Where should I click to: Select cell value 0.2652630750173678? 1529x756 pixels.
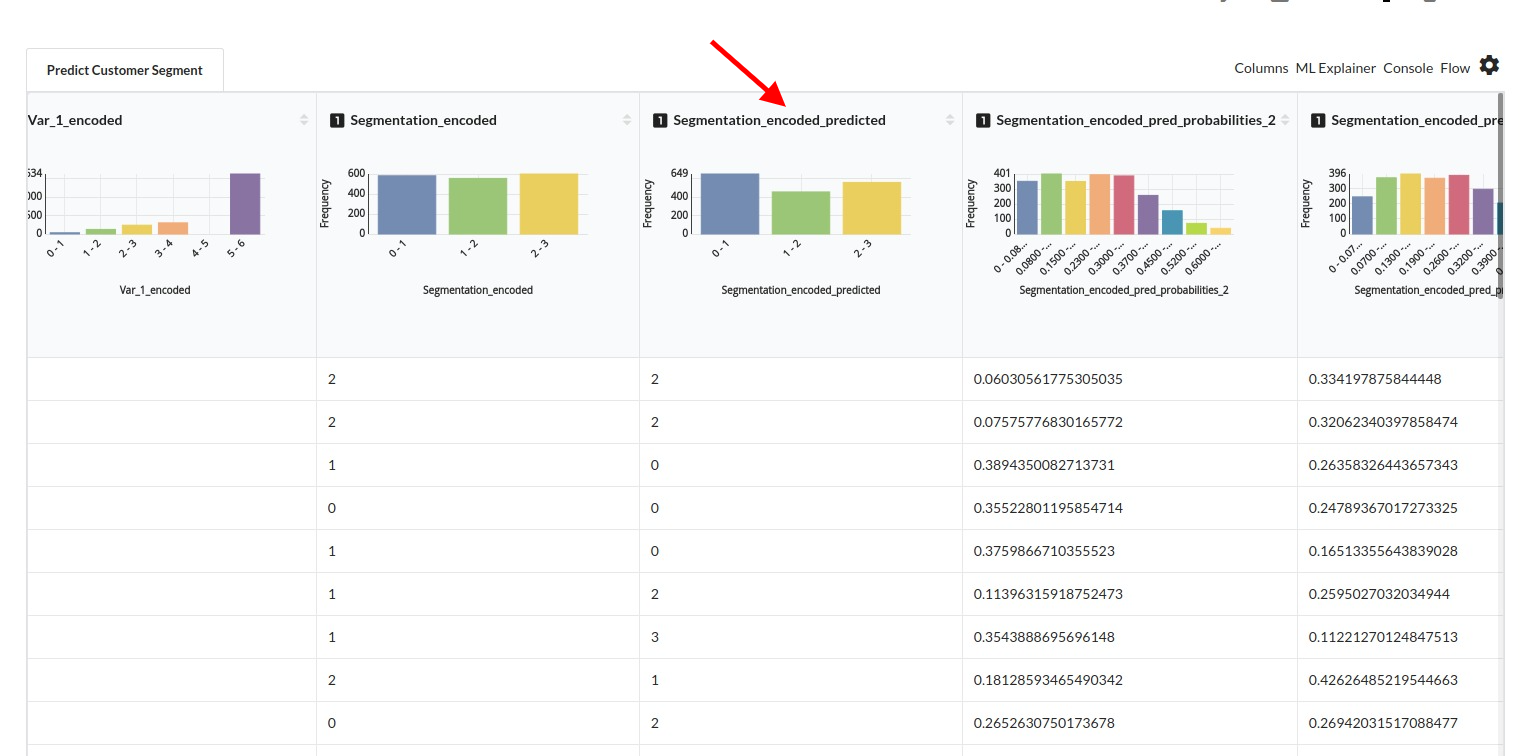(1044, 723)
